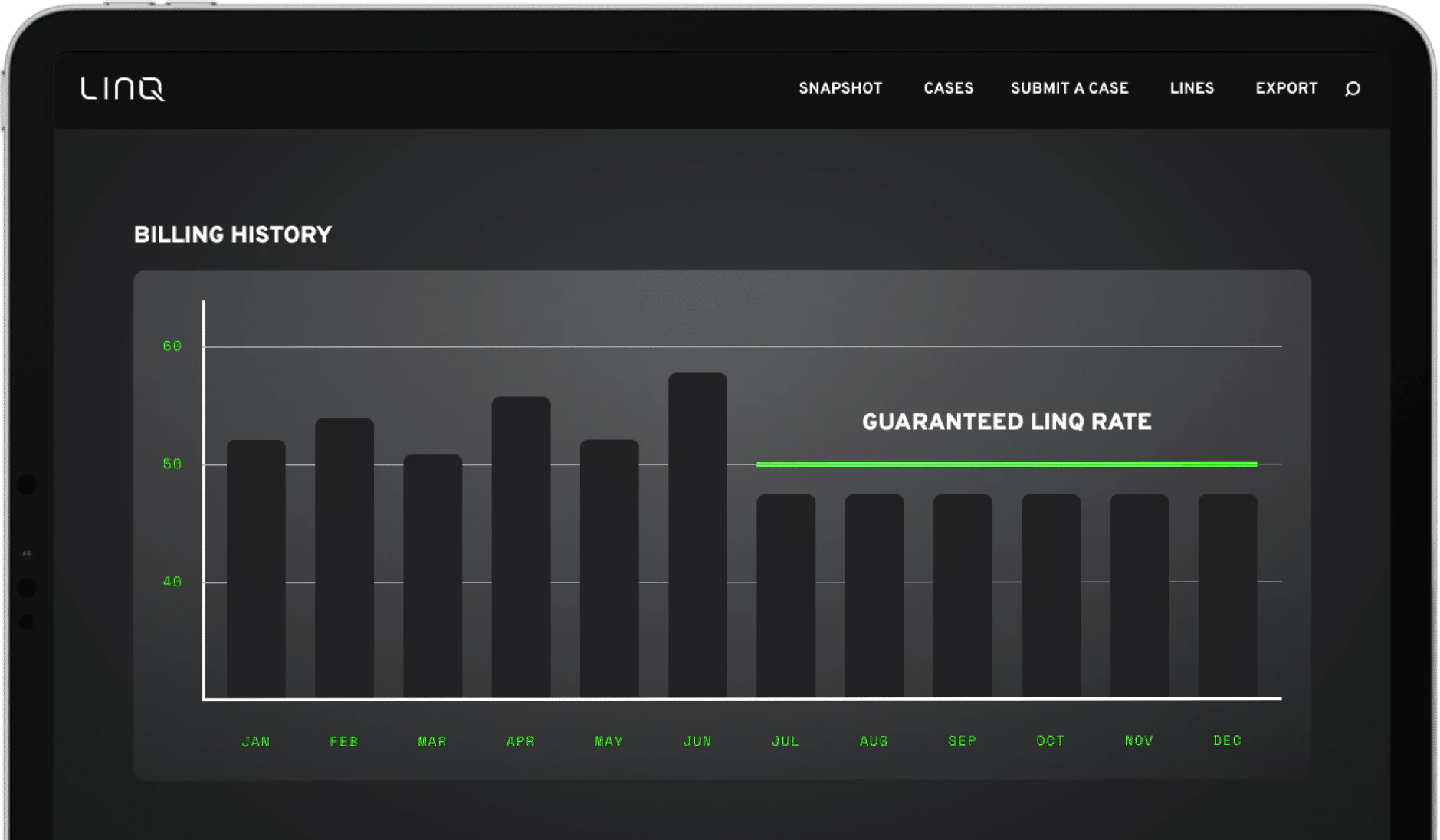The width and height of the screenshot is (1440, 840).
Task: Click the DEC month label
Action: click(x=1227, y=740)
